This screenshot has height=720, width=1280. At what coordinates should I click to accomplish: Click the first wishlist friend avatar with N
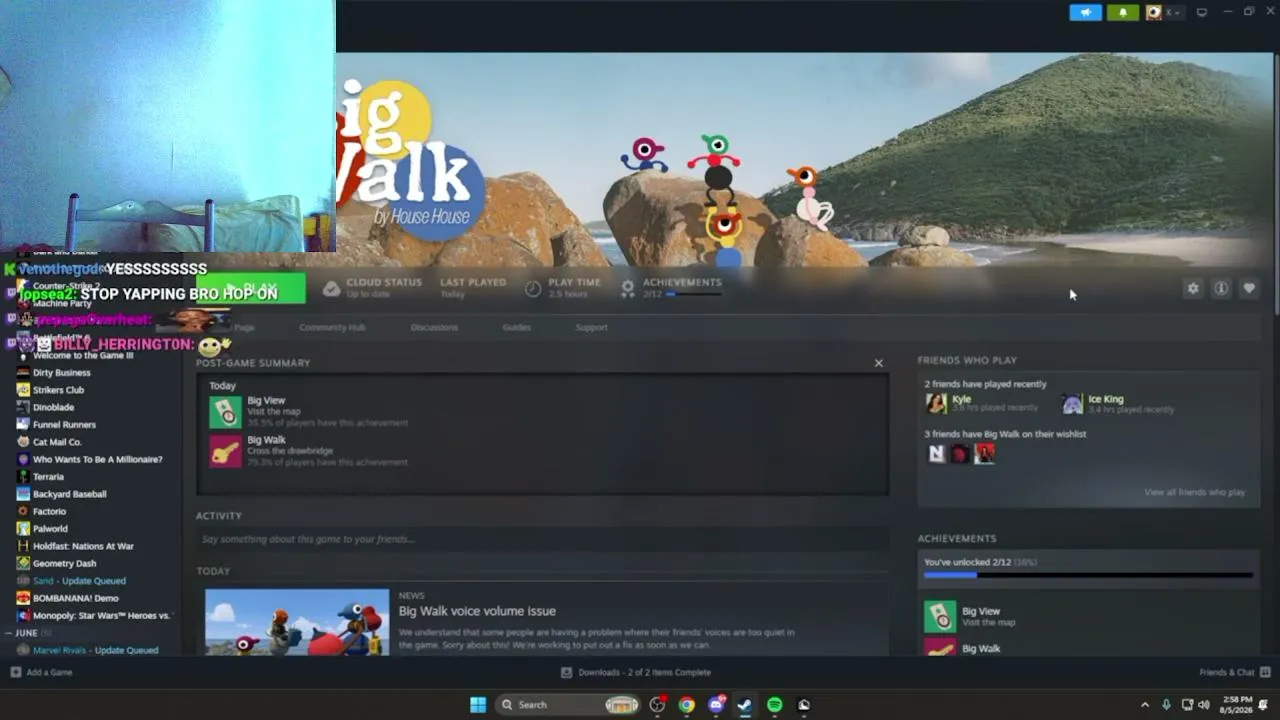[936, 453]
